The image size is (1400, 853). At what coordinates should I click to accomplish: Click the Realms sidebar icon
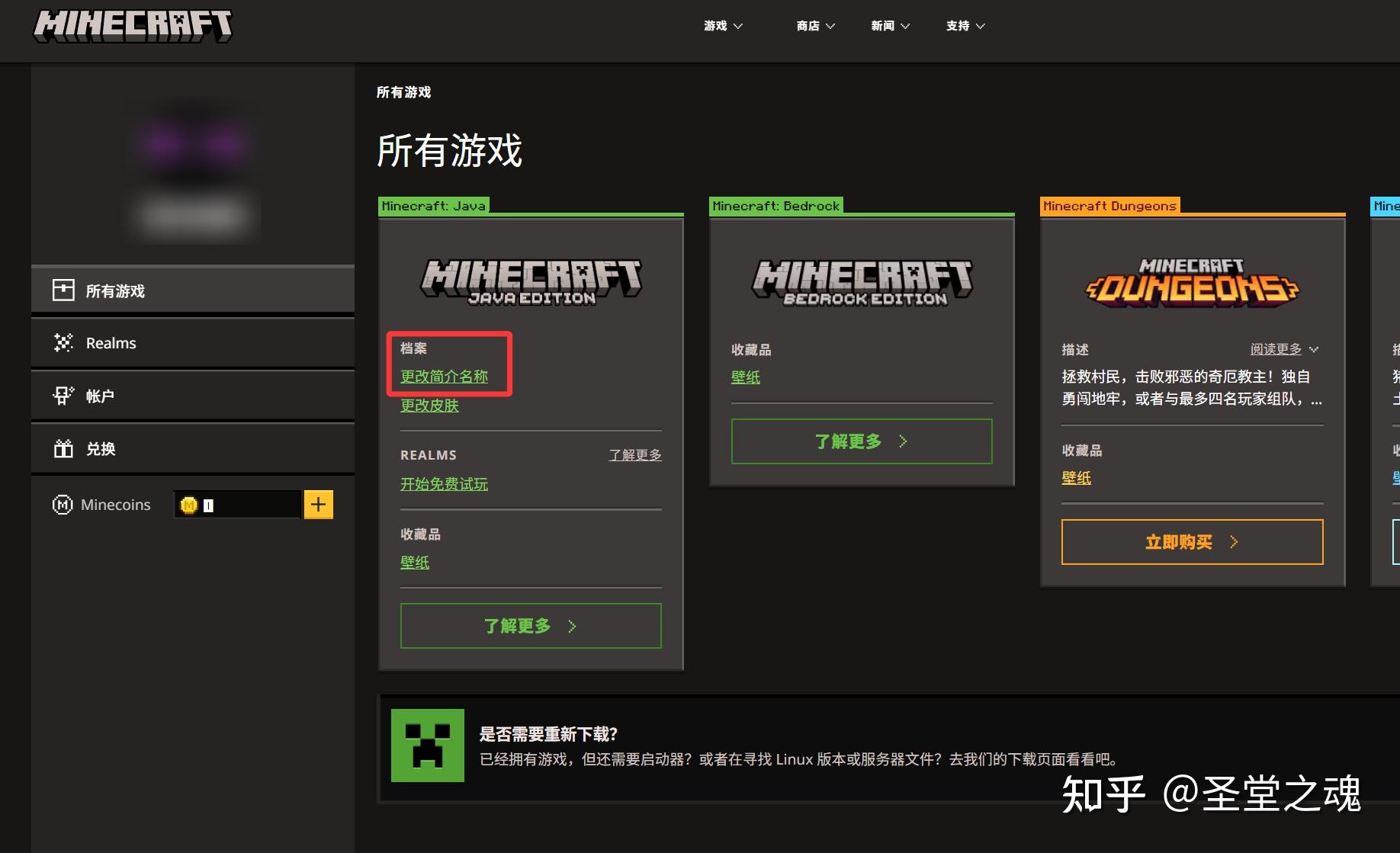pos(63,343)
